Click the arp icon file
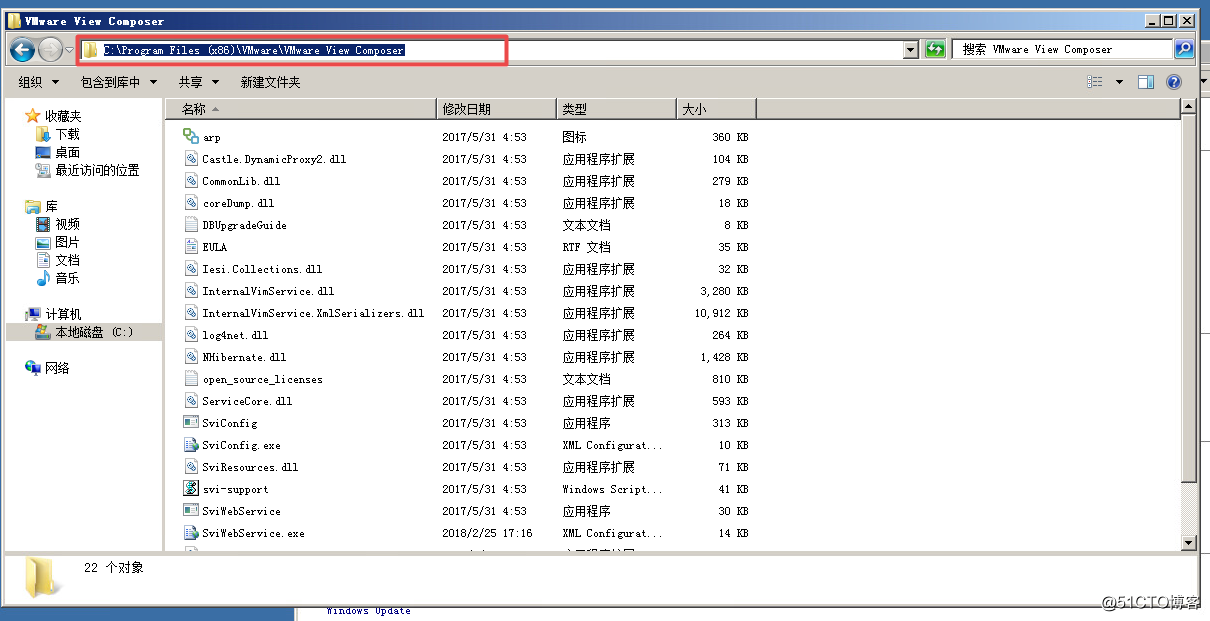 click(191, 137)
